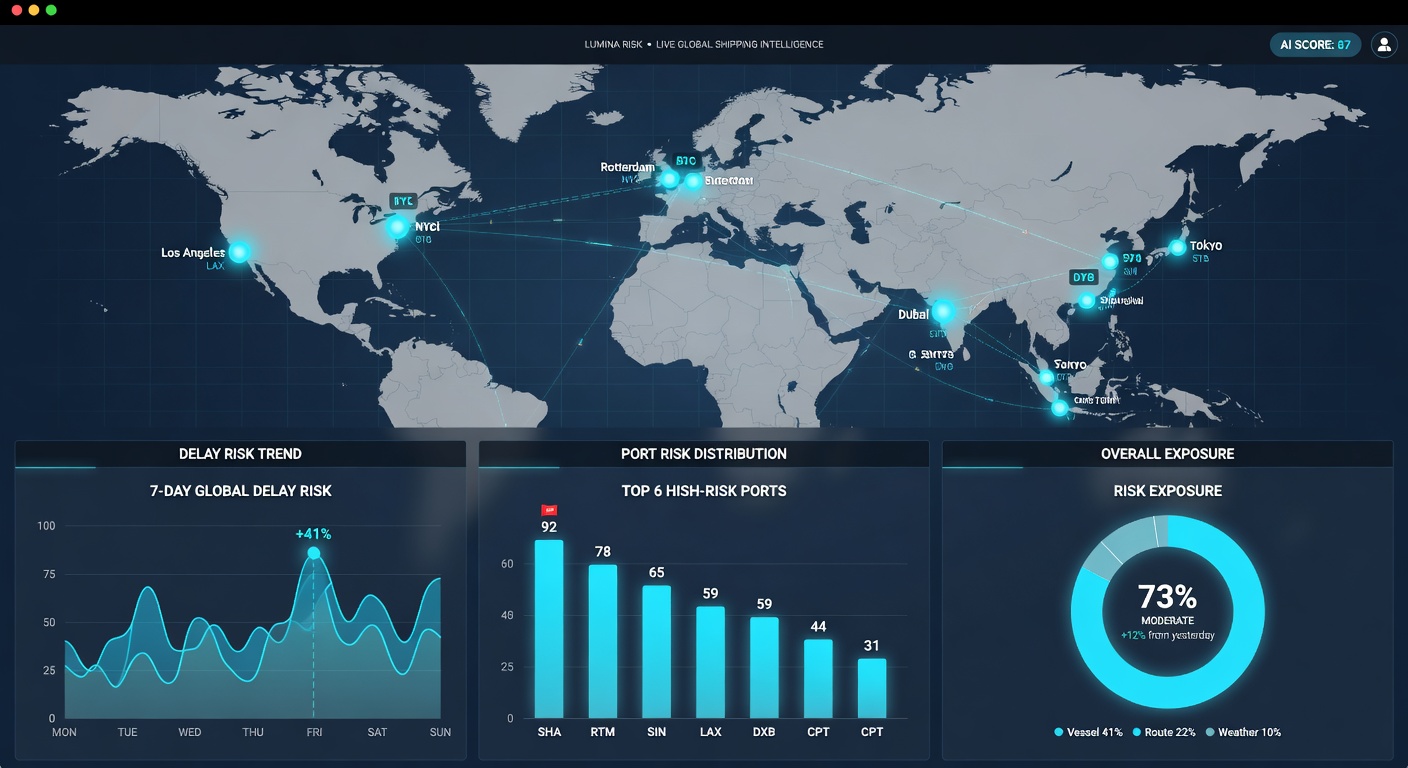Screen dimensions: 1408x768
Task: Select the RTM bar showing 78
Action: 603,641
